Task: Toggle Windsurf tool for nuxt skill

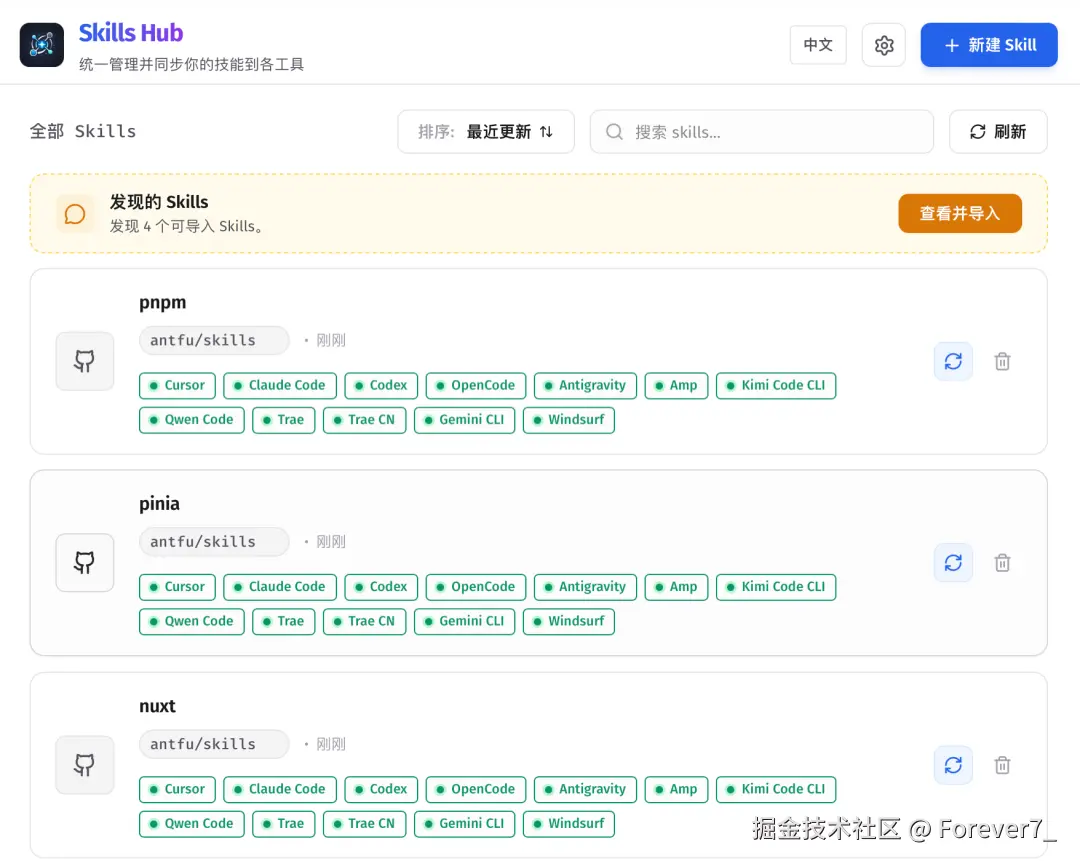Action: point(569,824)
